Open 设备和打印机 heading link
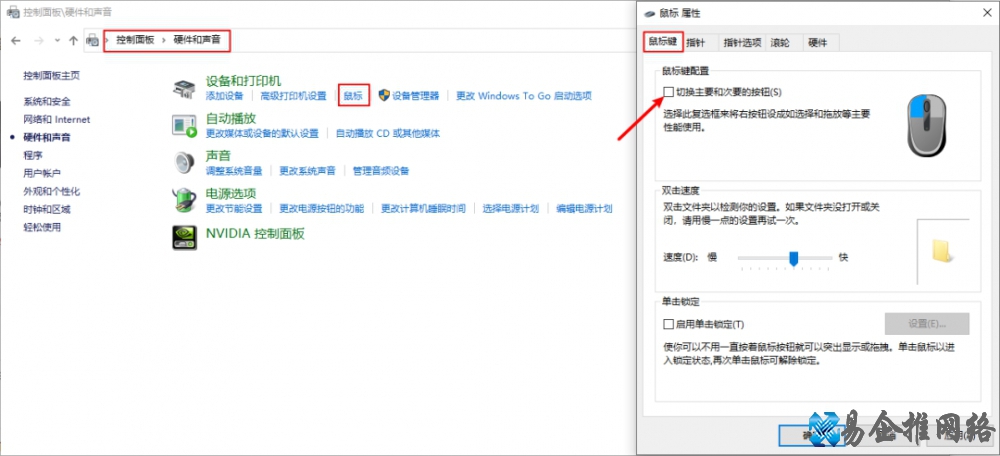This screenshot has width=1000, height=456. 244,81
